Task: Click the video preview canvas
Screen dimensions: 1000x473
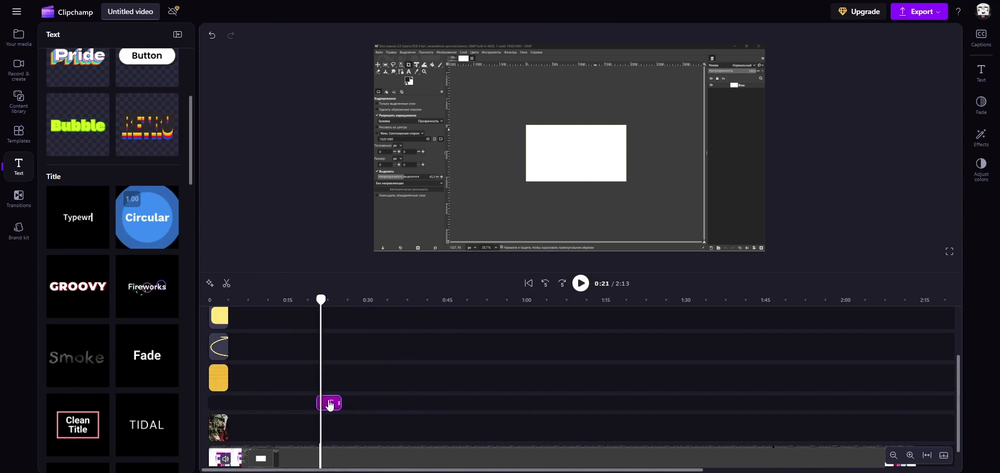Action: point(569,148)
